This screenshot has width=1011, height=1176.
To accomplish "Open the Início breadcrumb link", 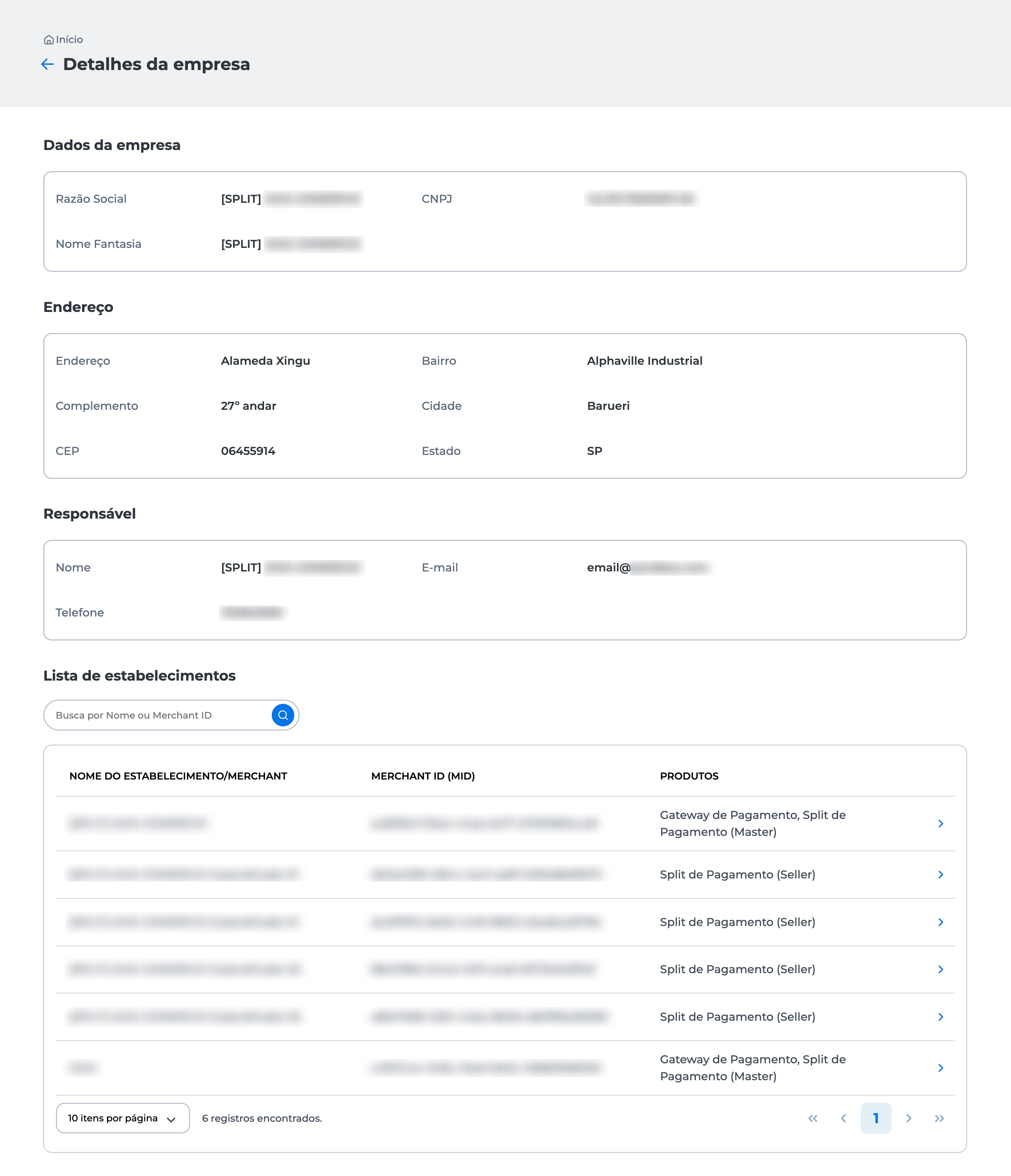I will 69,40.
